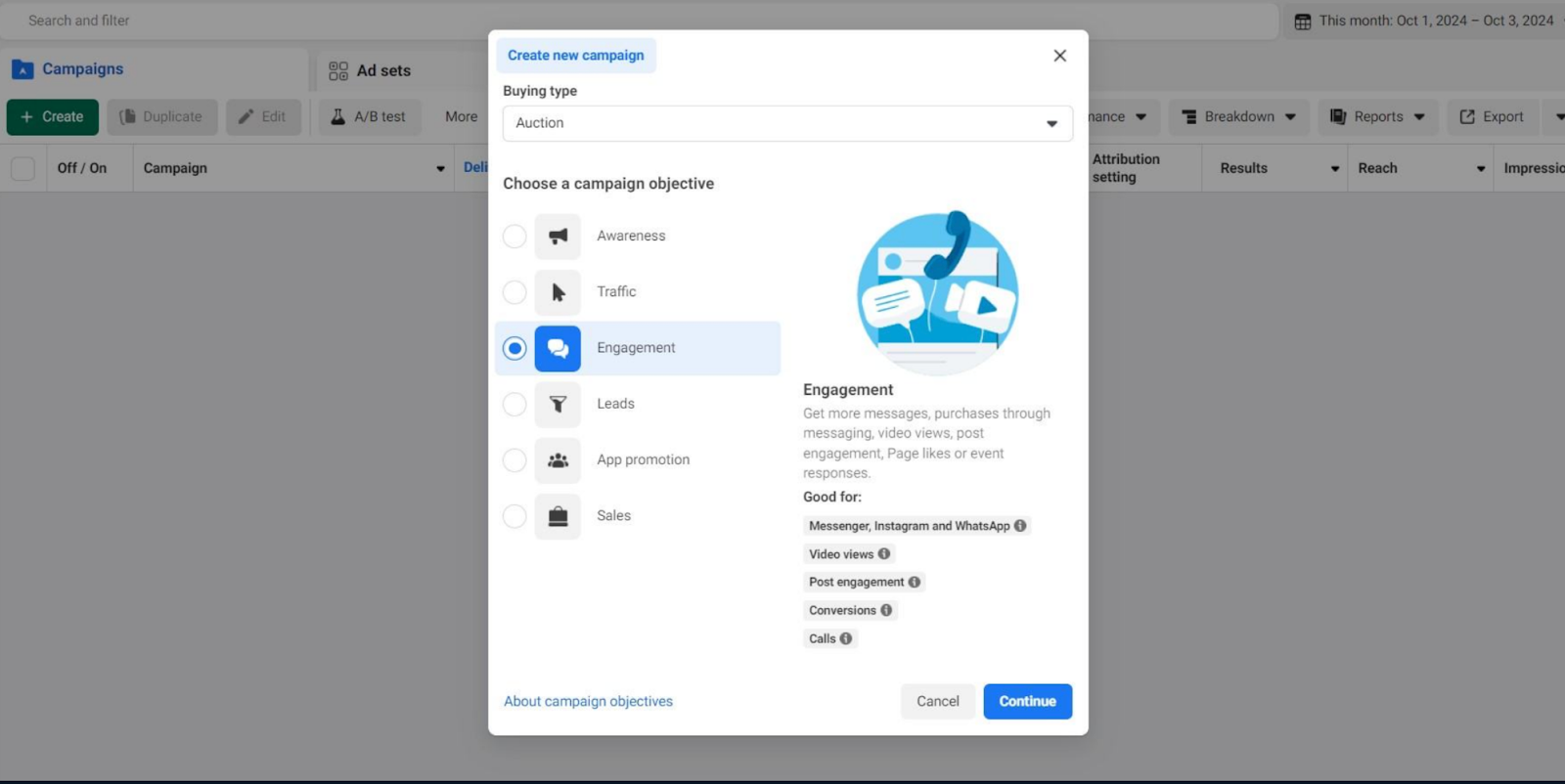Select the Leads radio button

point(514,404)
